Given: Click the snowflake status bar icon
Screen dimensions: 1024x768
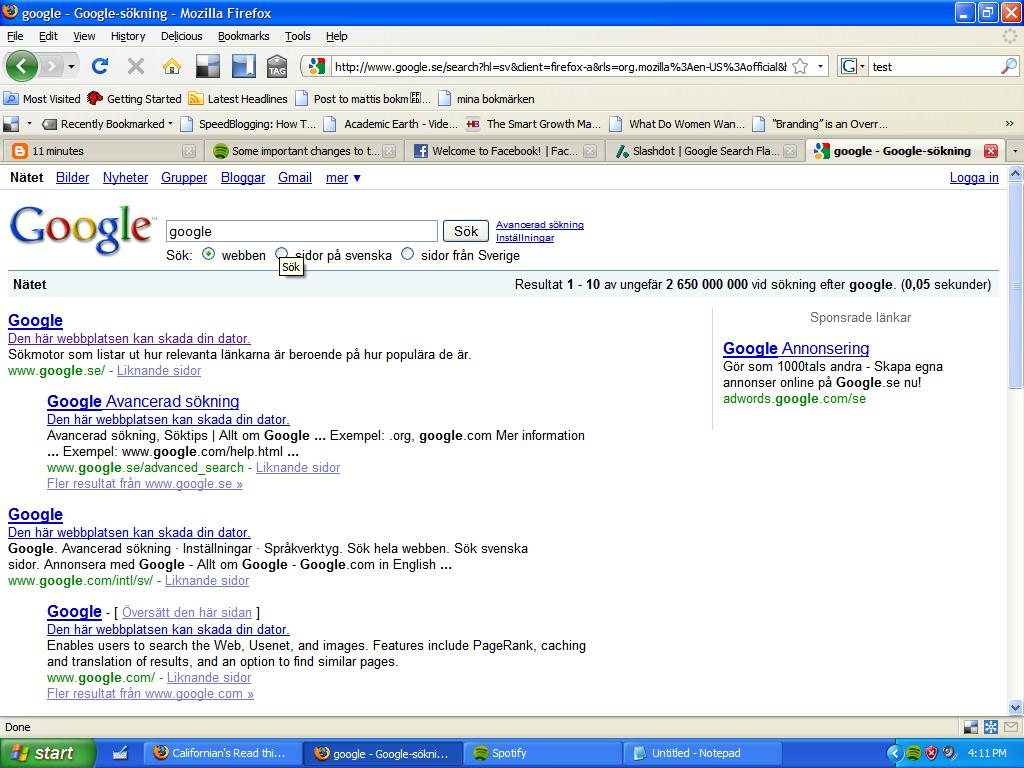Looking at the screenshot, I should pos(991,727).
